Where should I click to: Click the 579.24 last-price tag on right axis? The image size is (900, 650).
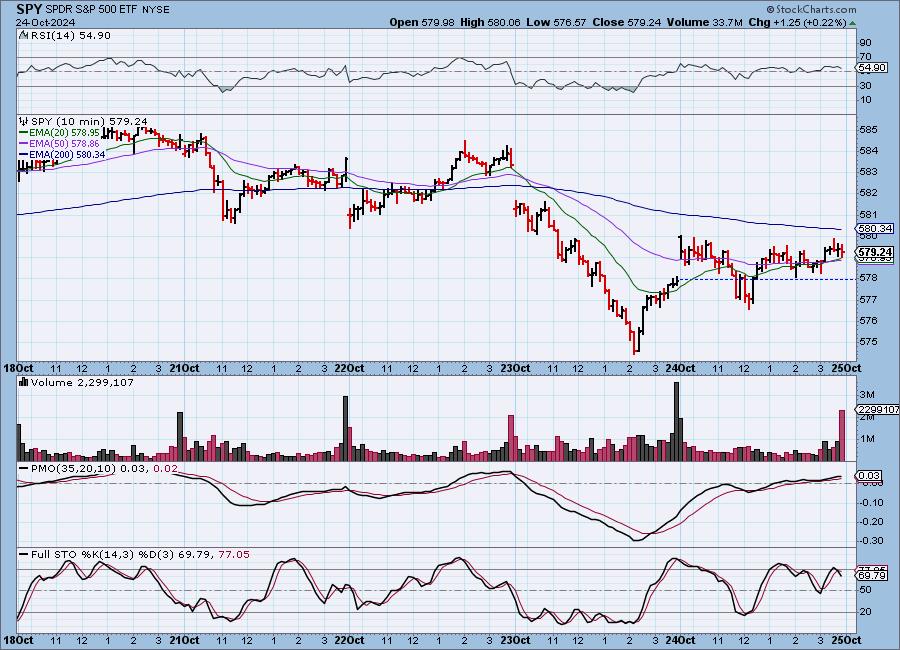point(876,252)
